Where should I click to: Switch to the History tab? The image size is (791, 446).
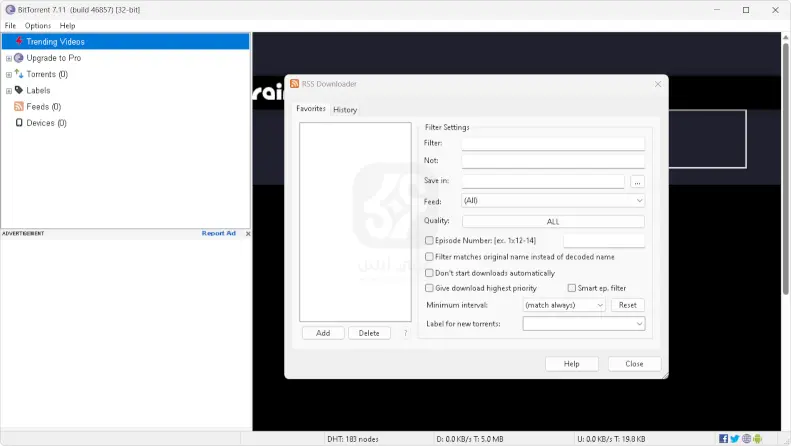coord(345,110)
